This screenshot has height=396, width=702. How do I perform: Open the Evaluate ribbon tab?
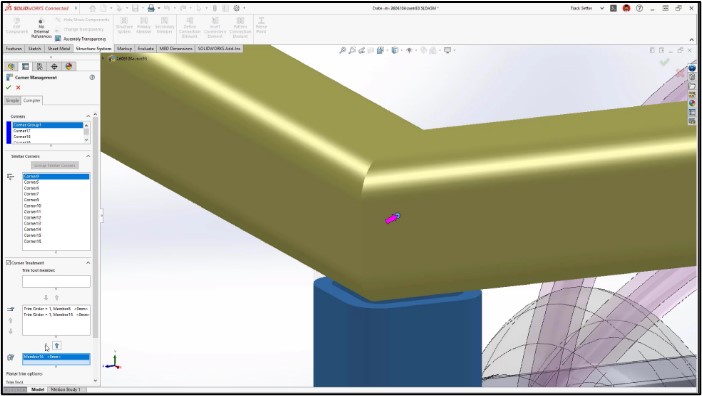click(146, 48)
